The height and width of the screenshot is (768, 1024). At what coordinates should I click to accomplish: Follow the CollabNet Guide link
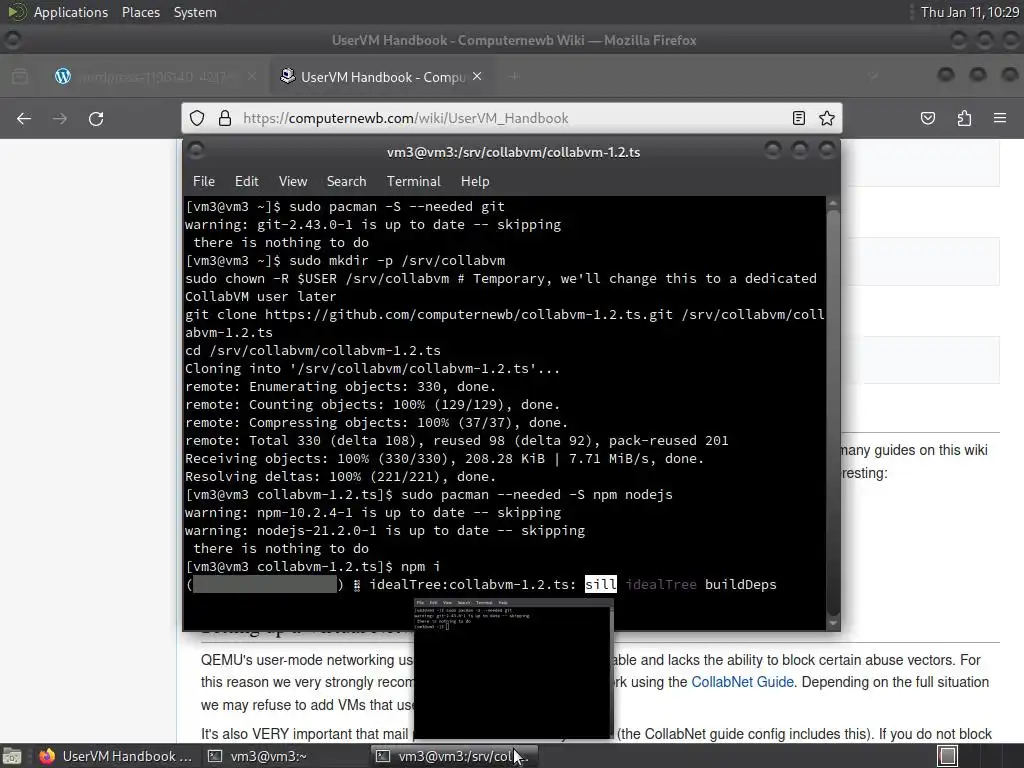tap(742, 682)
